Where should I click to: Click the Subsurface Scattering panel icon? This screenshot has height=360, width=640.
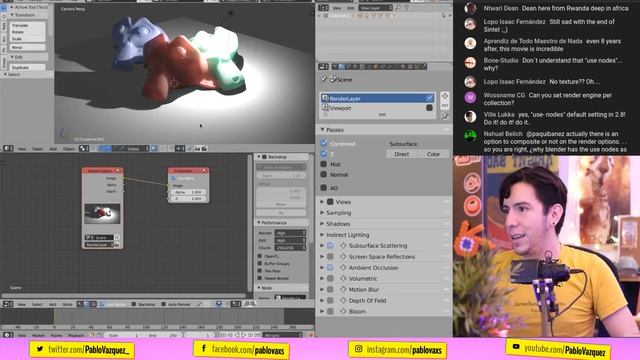click(343, 246)
